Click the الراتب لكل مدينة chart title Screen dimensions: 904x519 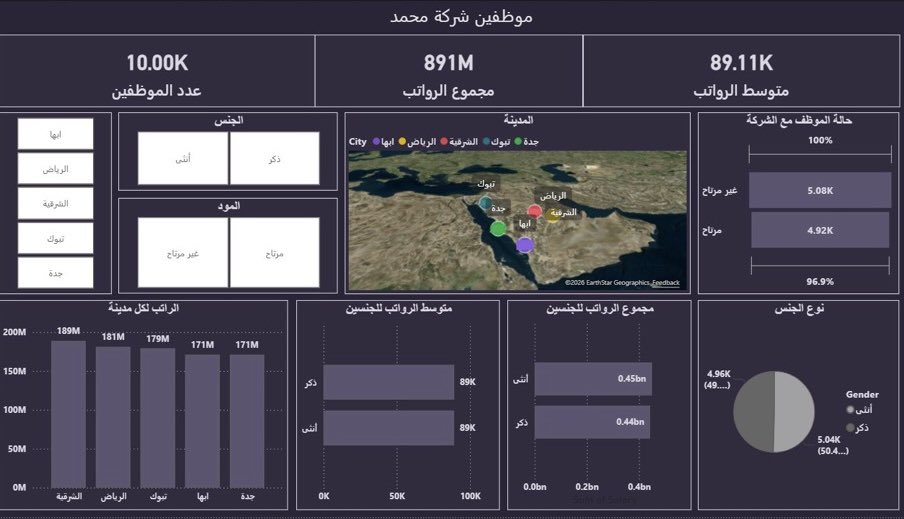[x=144, y=308]
